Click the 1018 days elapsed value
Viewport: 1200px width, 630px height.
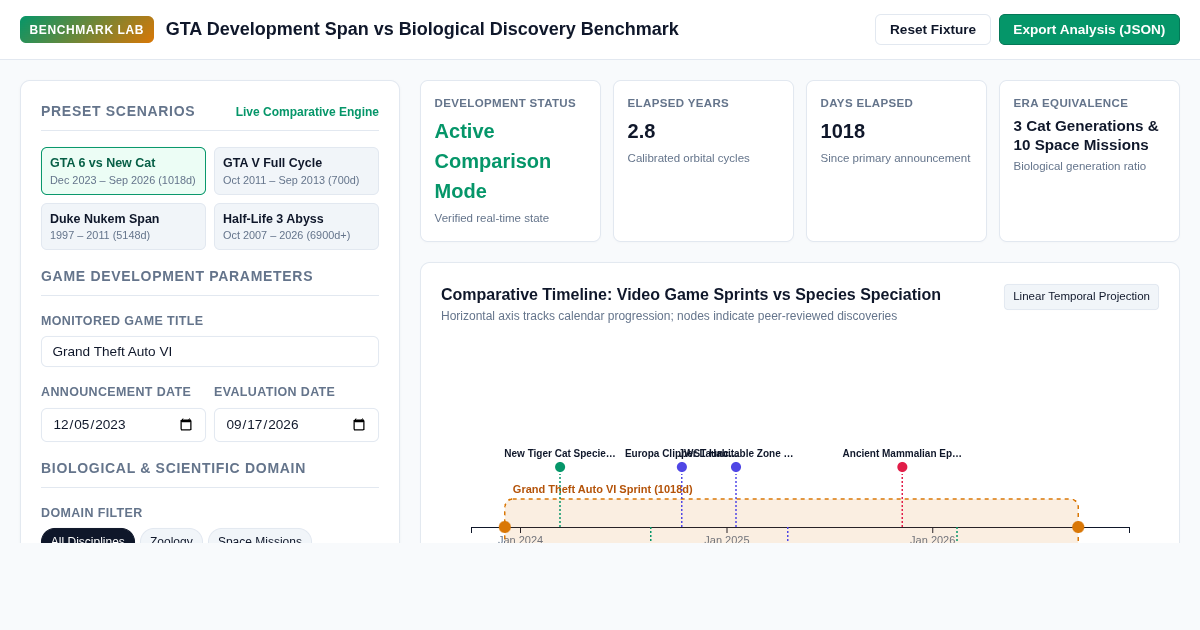[x=843, y=131]
